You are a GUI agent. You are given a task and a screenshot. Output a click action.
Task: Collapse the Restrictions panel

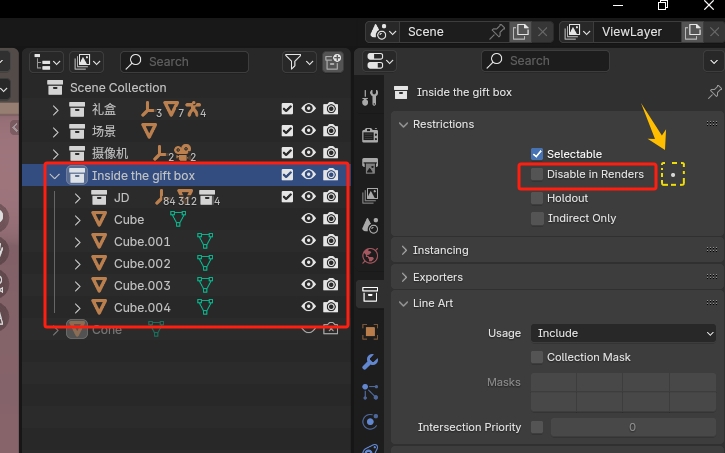click(x=403, y=124)
